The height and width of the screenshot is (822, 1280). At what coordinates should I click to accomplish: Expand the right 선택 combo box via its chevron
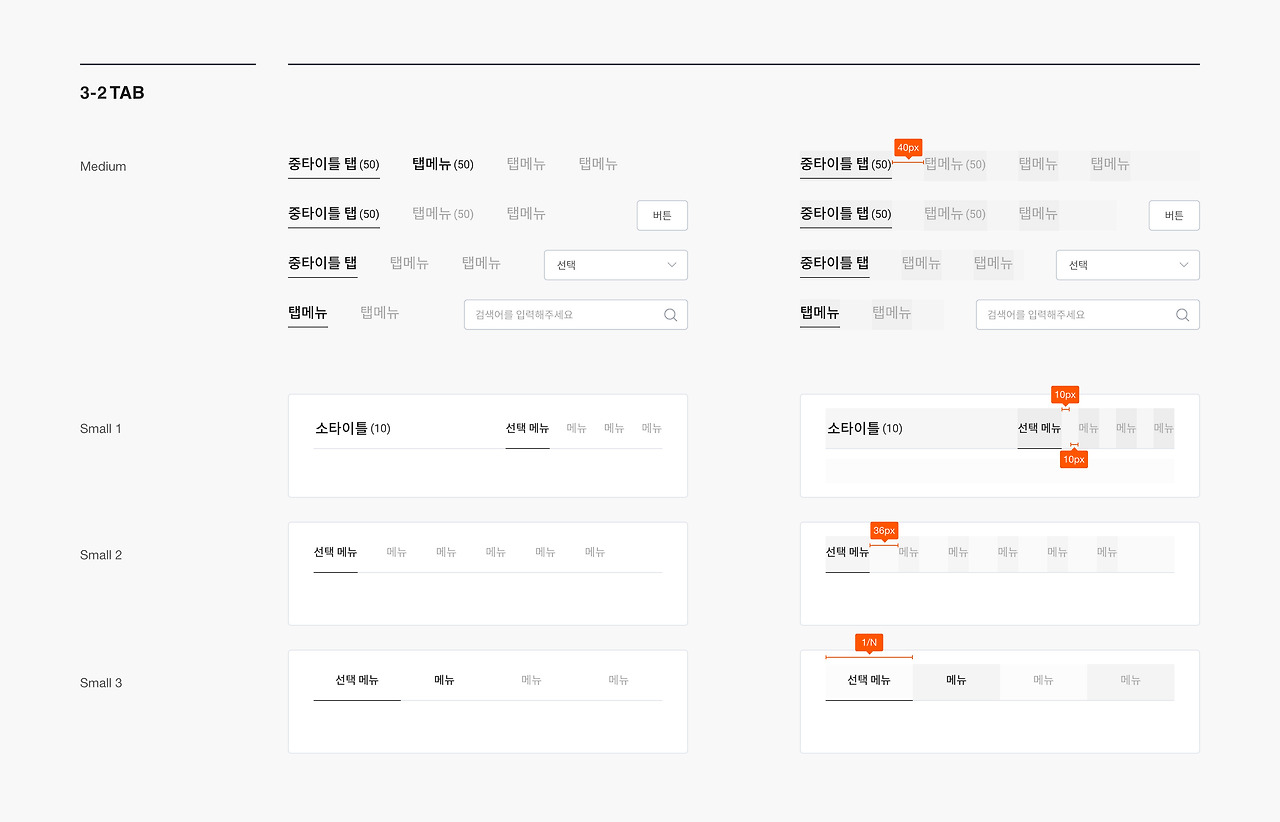(1186, 265)
